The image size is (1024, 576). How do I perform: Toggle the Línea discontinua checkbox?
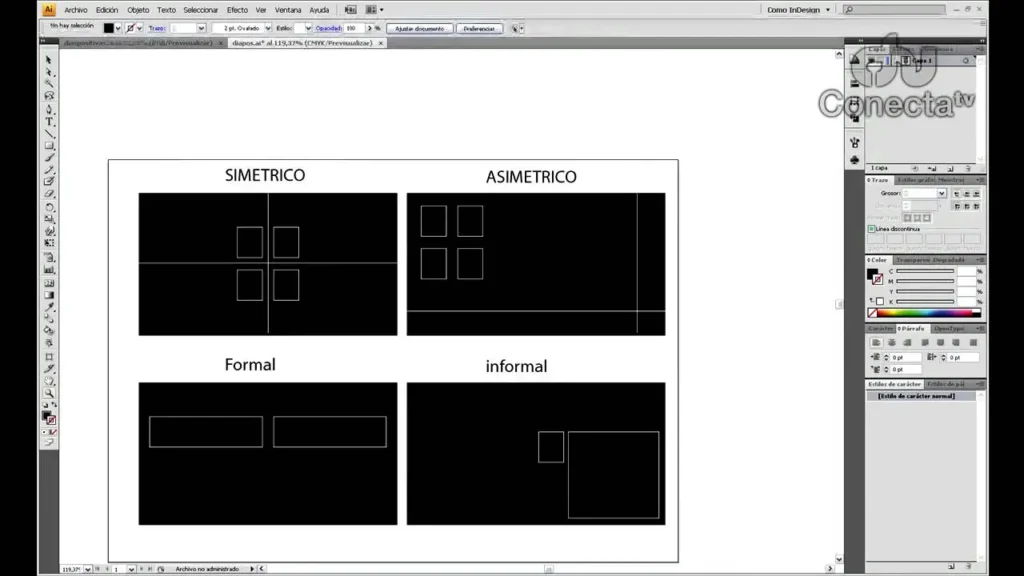(871, 229)
